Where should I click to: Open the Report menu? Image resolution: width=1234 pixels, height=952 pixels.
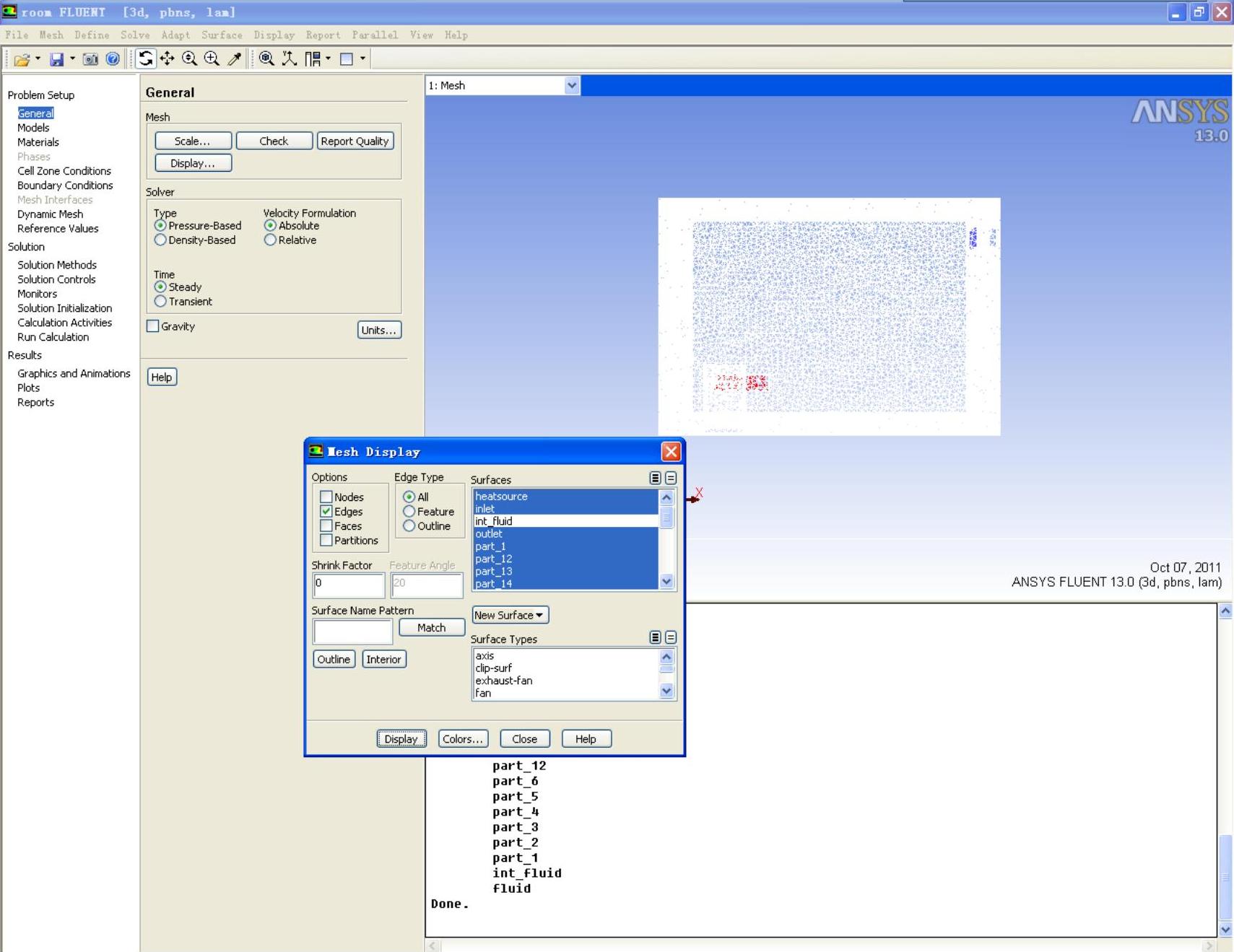coord(322,35)
